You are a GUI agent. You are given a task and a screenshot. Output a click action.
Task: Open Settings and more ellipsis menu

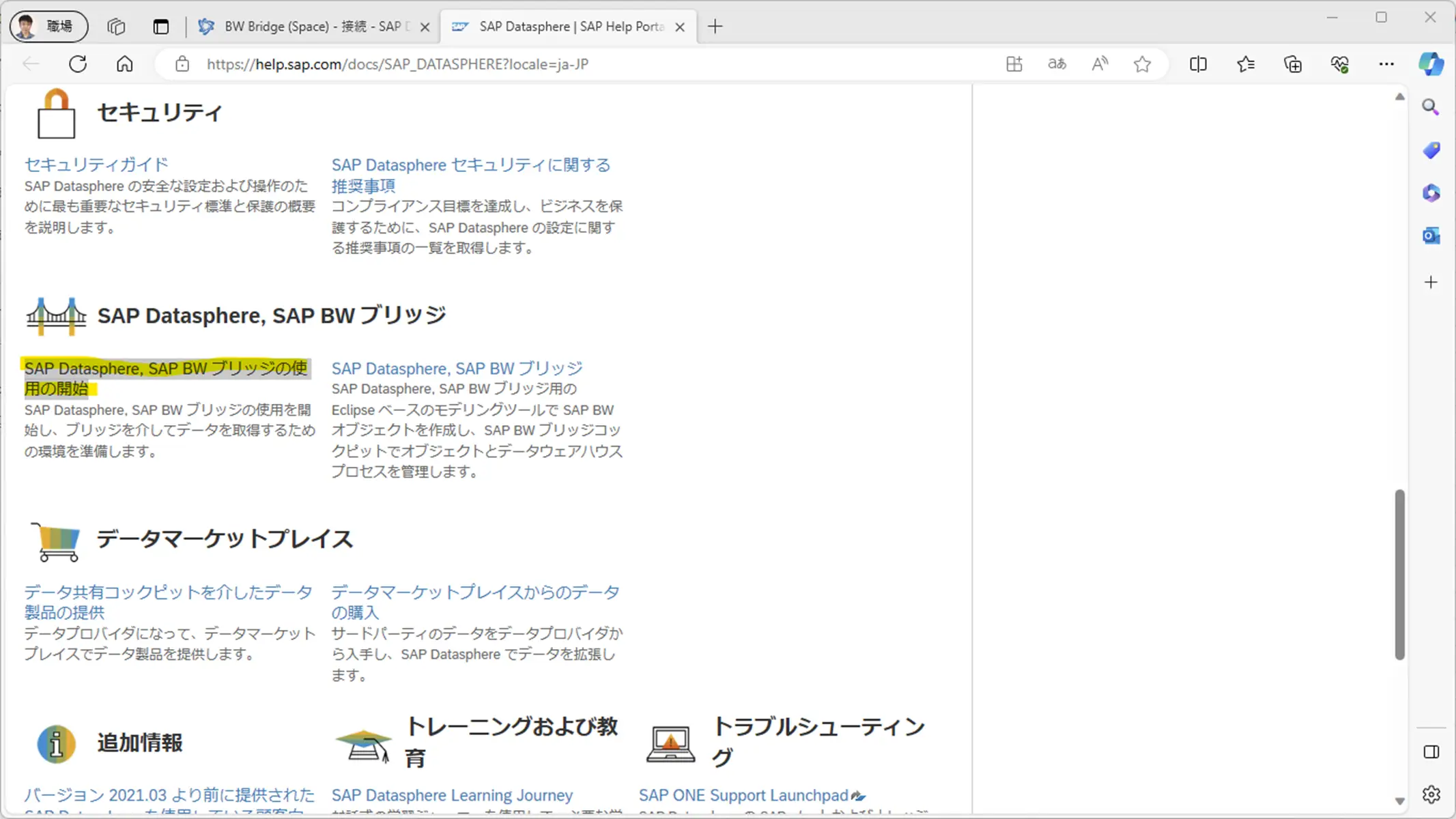coord(1386,64)
